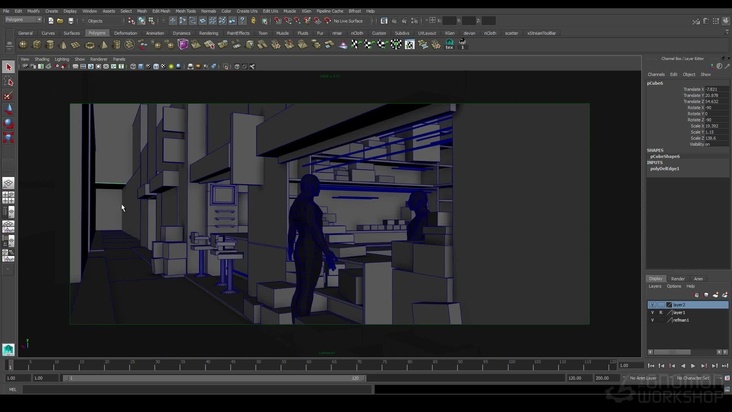Toggle visibility of layer1

[652, 312]
